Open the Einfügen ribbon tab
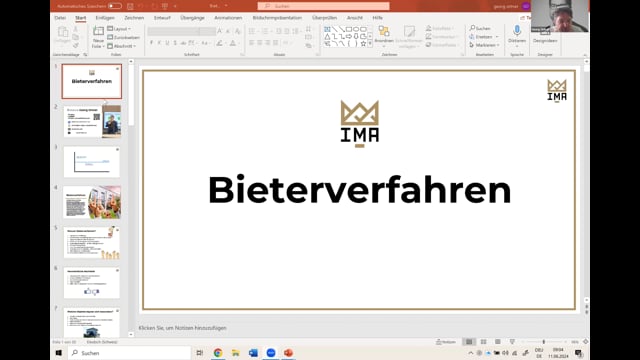Viewport: 640px width, 360px height. [x=105, y=18]
